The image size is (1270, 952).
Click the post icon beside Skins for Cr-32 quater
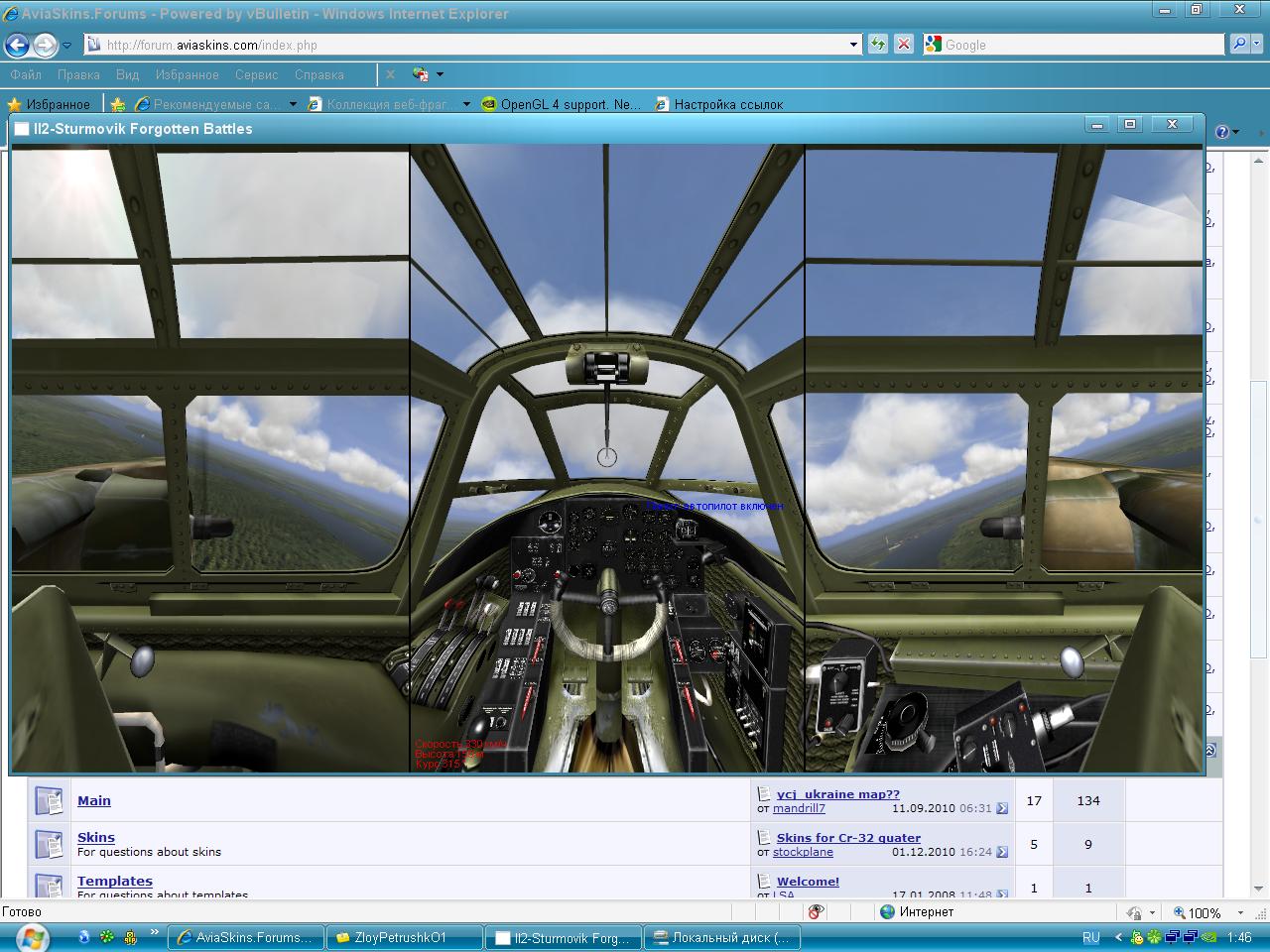click(x=764, y=837)
